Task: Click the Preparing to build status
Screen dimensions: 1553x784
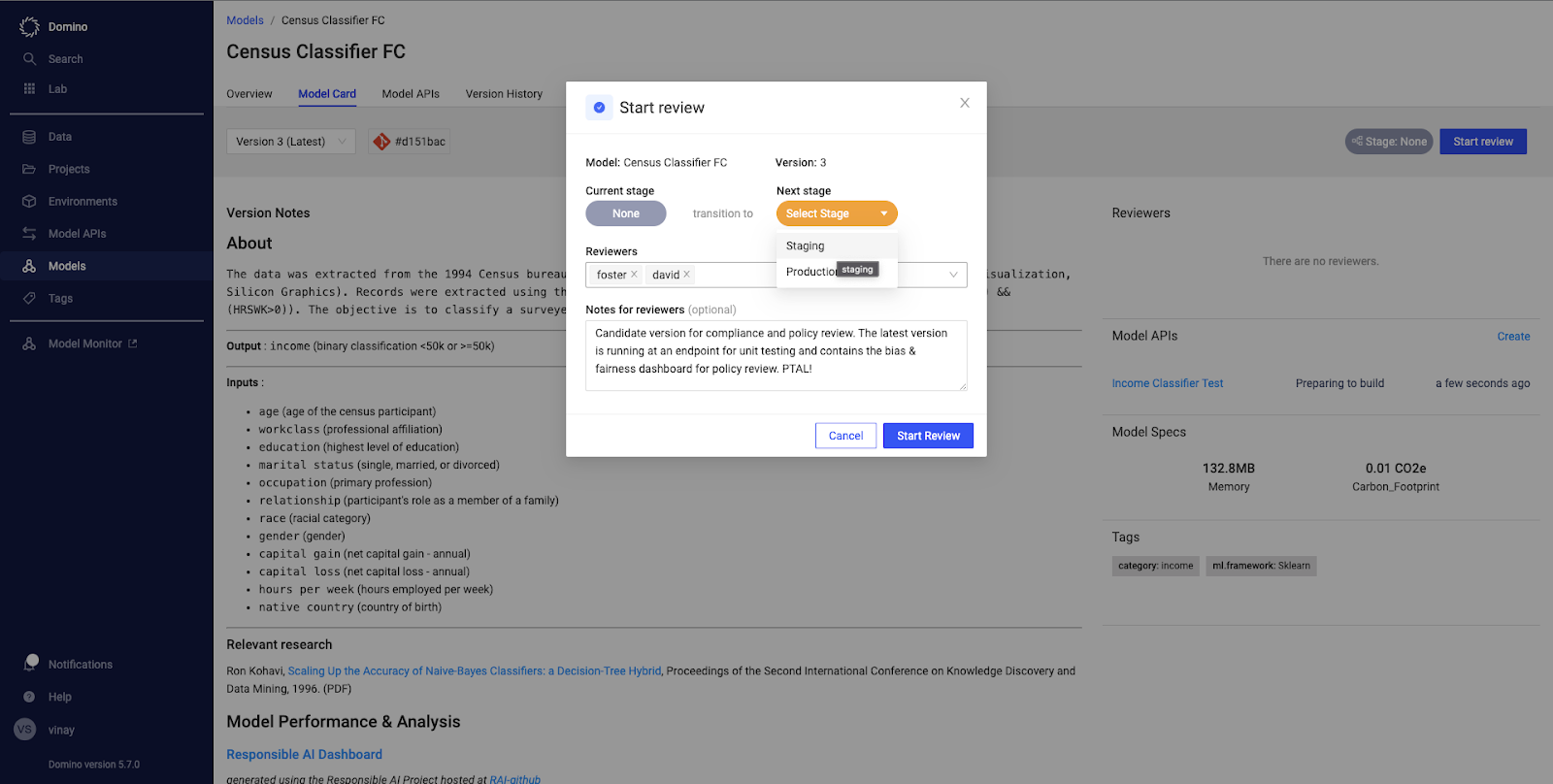Action: point(1339,383)
